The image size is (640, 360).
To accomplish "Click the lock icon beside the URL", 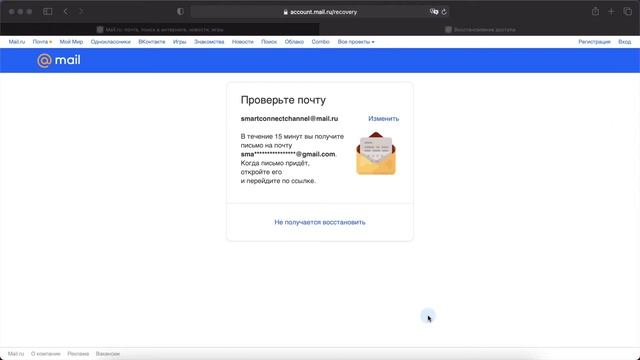I will coord(286,12).
